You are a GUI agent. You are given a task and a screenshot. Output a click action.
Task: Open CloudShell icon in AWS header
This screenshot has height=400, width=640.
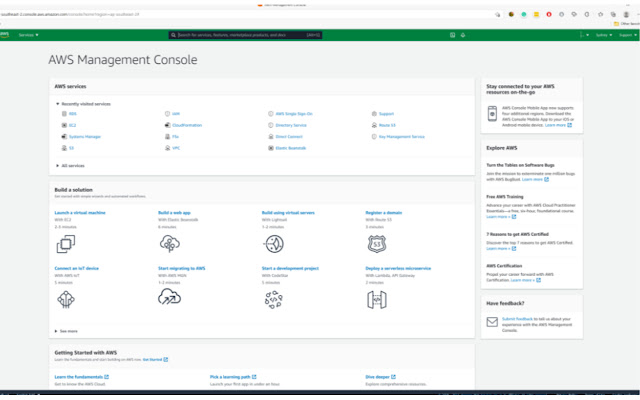click(452, 35)
